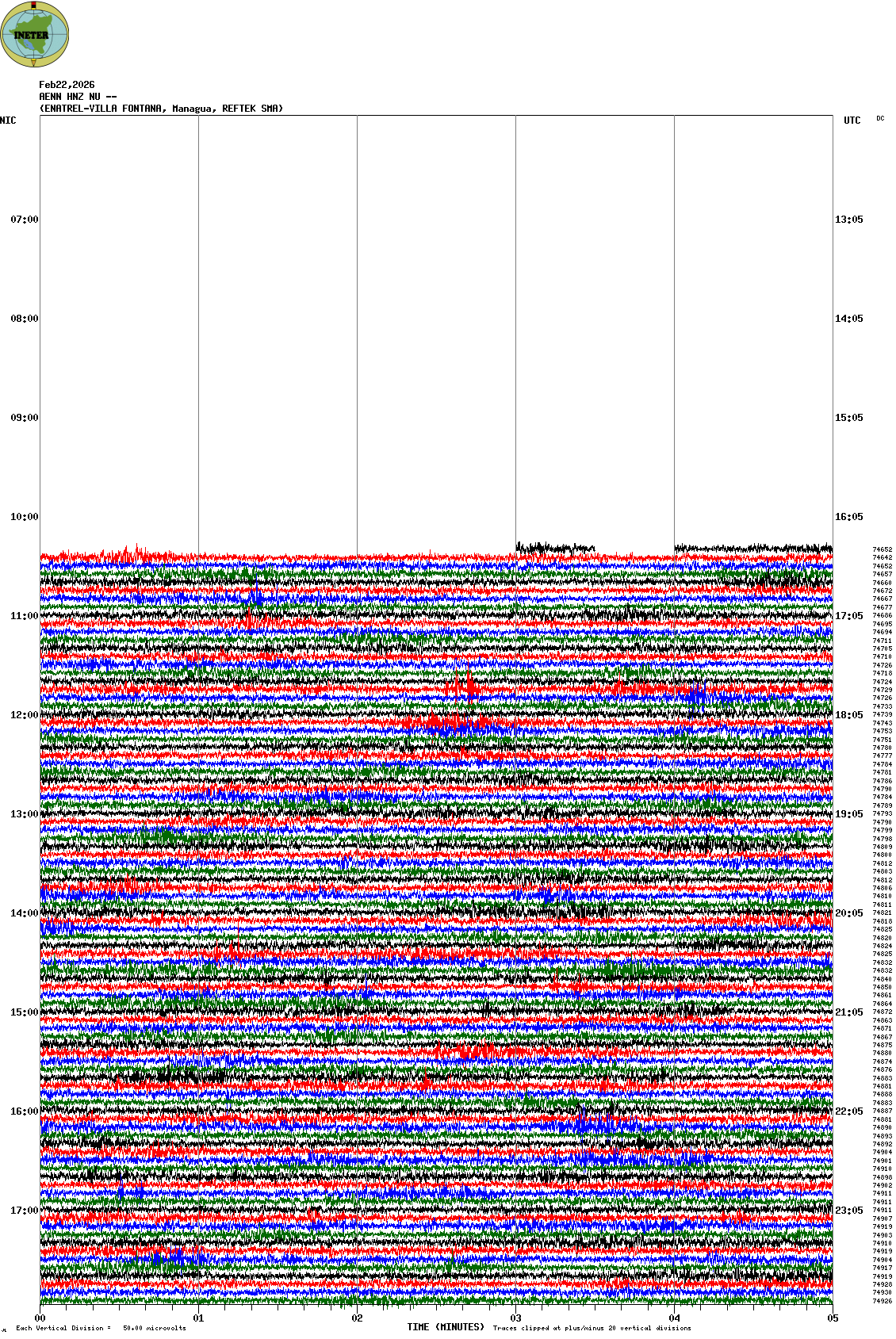Select the 14:00 local time marker
Viewport: 896px width, 1339px height.
pyautogui.click(x=24, y=913)
